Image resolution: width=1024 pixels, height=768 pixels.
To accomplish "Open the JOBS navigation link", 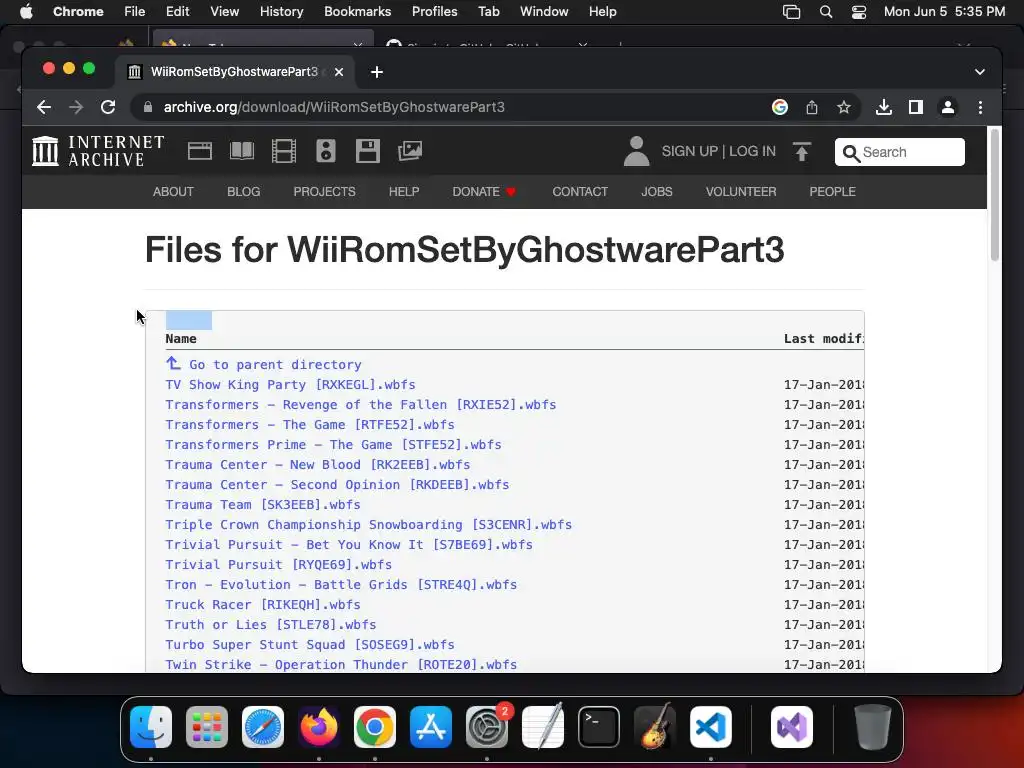I will 656,191.
